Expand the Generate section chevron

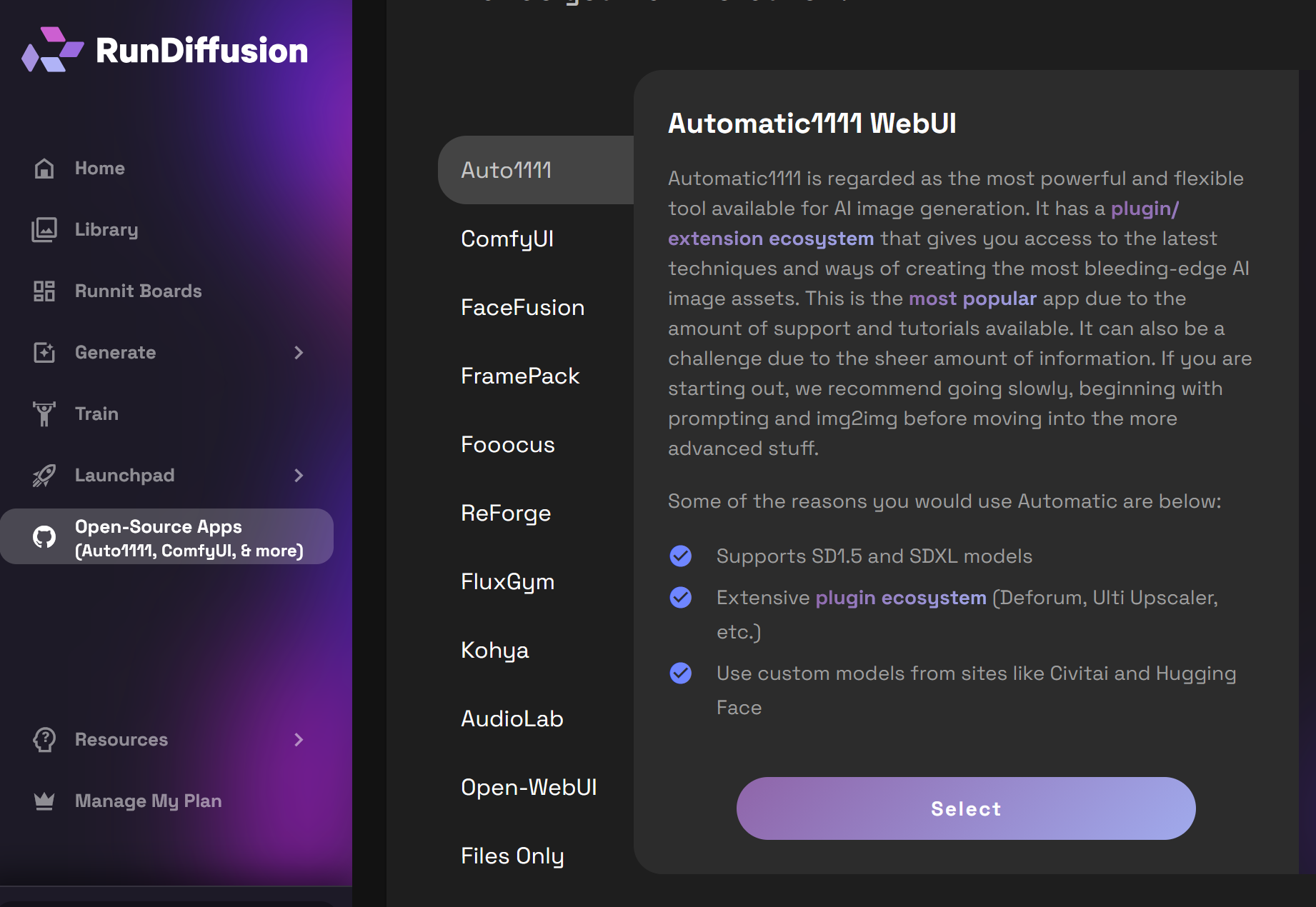(x=299, y=352)
